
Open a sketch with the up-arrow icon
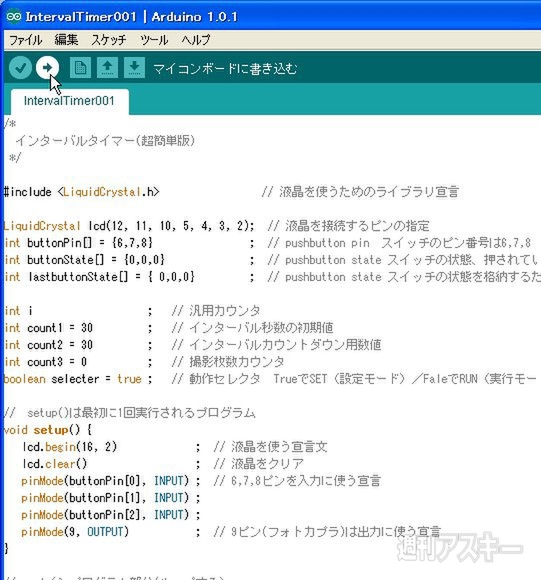click(x=107, y=68)
